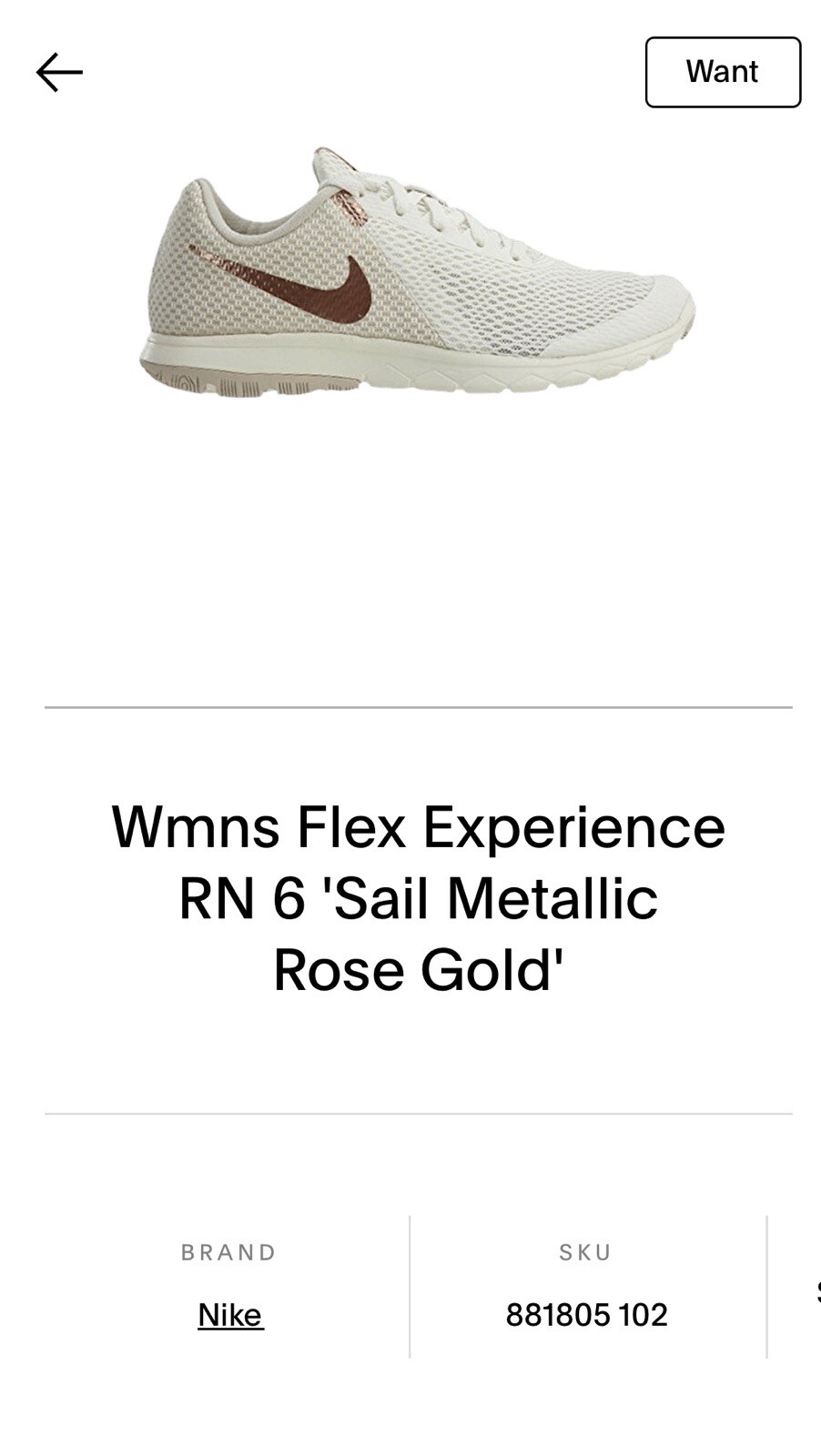Open the Nike brand link
821x1456 pixels.
pyautogui.click(x=230, y=1314)
